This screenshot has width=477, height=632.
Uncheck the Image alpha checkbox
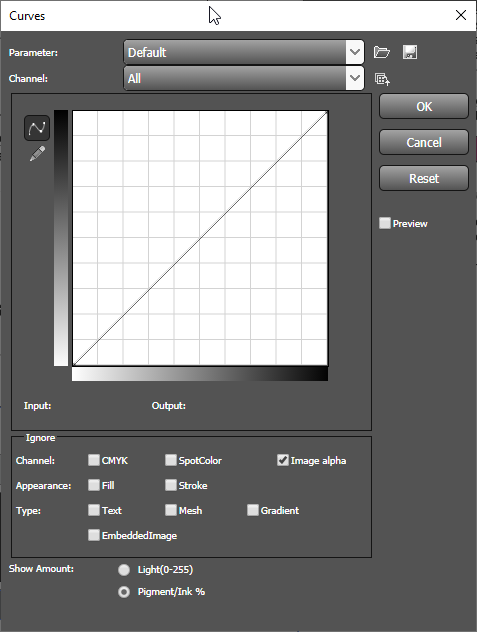(x=283, y=460)
